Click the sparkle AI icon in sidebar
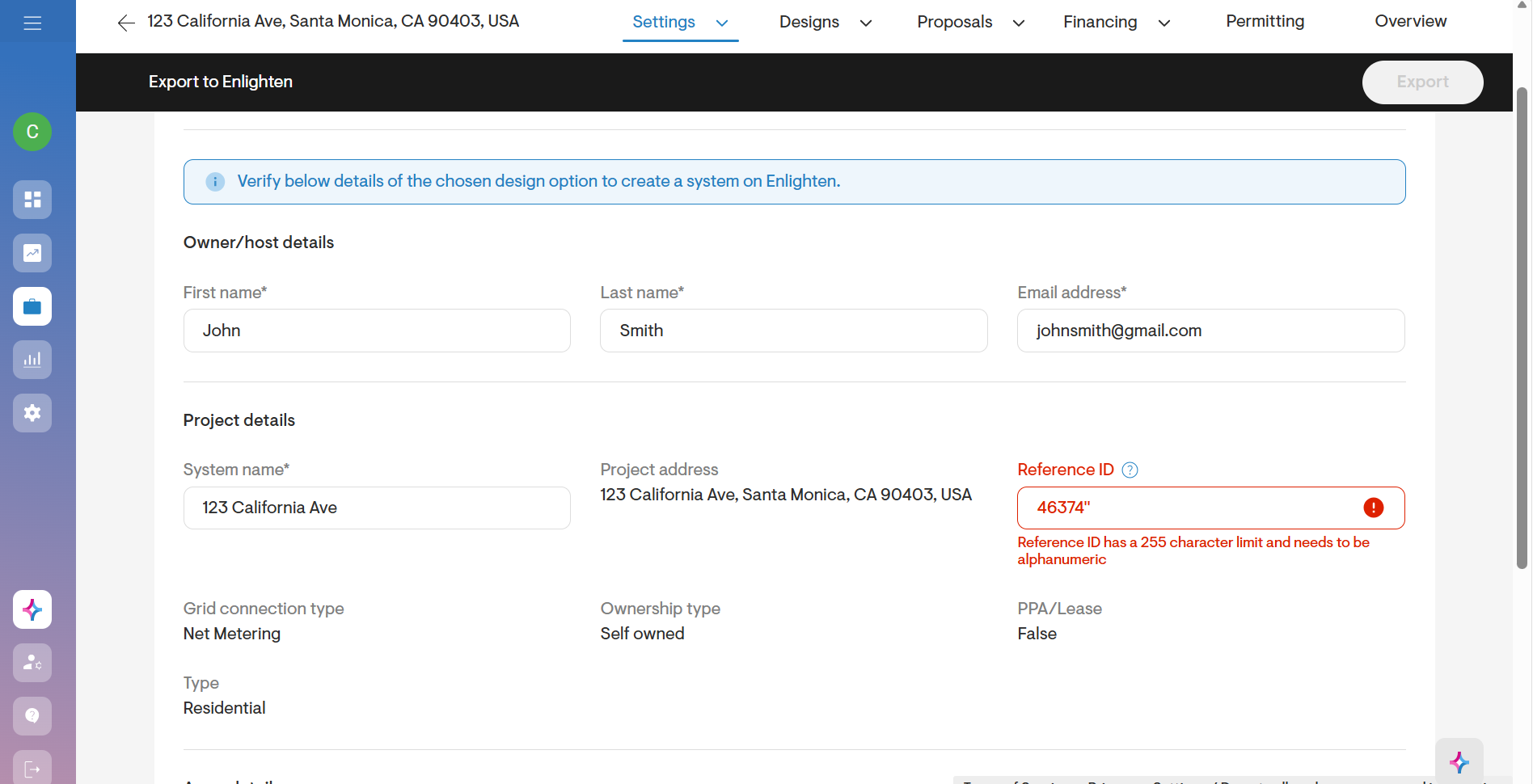This screenshot has height=784, width=1533. [32, 609]
